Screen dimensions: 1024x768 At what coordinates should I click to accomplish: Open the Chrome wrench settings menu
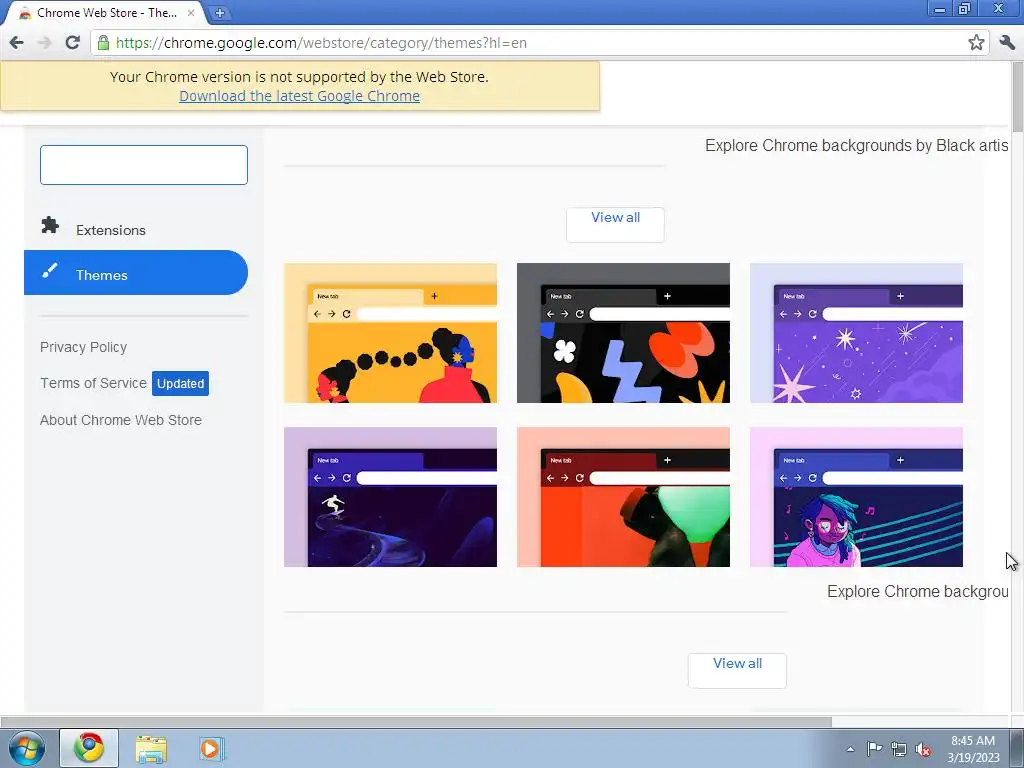pyautogui.click(x=1007, y=42)
